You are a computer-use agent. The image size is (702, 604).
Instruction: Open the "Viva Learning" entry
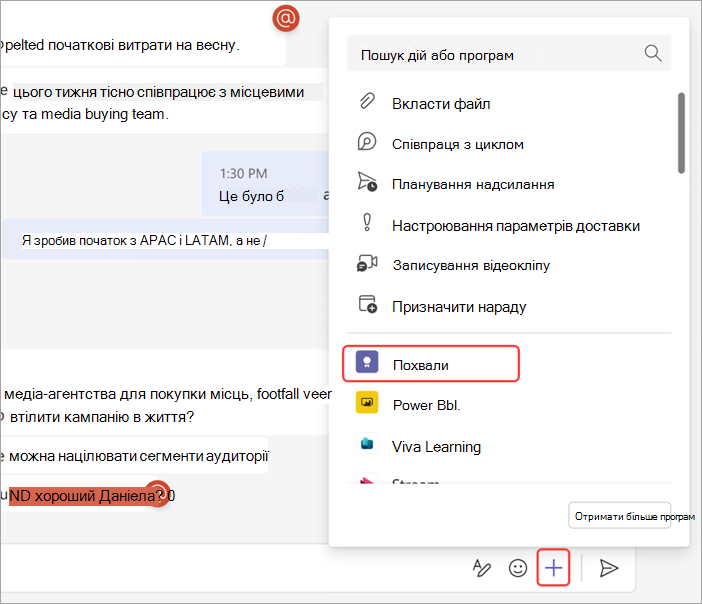pyautogui.click(x=437, y=447)
